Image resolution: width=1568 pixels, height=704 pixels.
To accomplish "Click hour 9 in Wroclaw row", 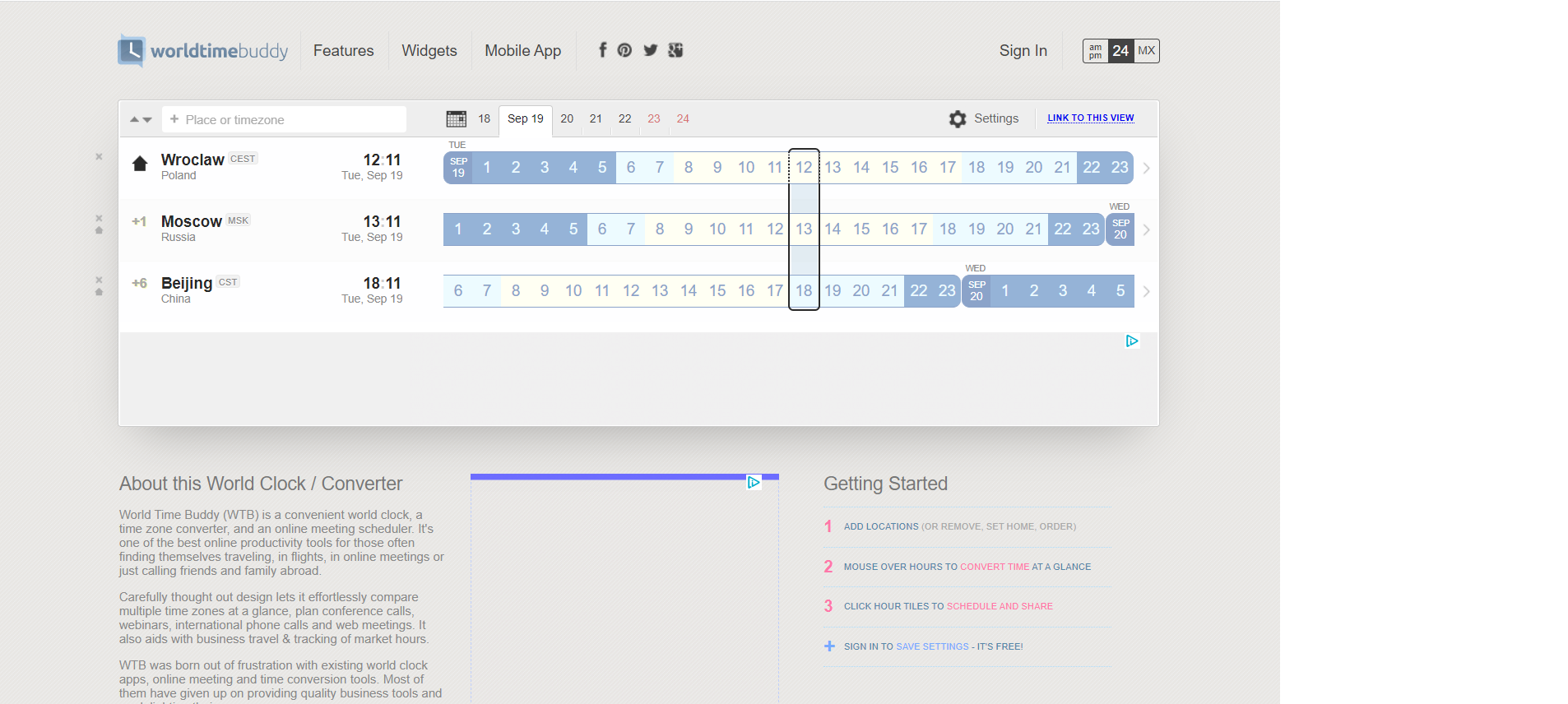I will (717, 168).
